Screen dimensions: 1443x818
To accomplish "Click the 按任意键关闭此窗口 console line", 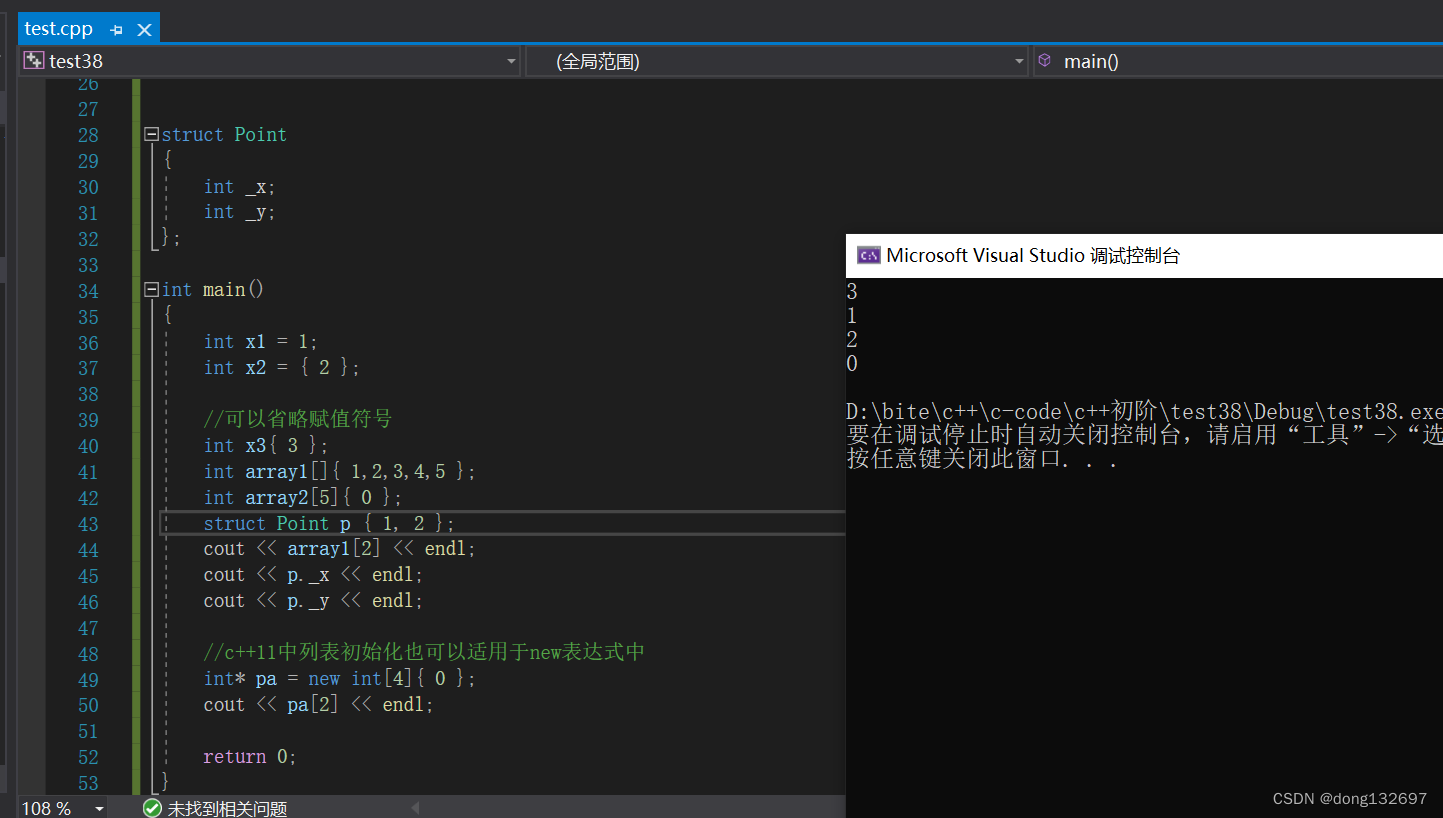I will (981, 460).
